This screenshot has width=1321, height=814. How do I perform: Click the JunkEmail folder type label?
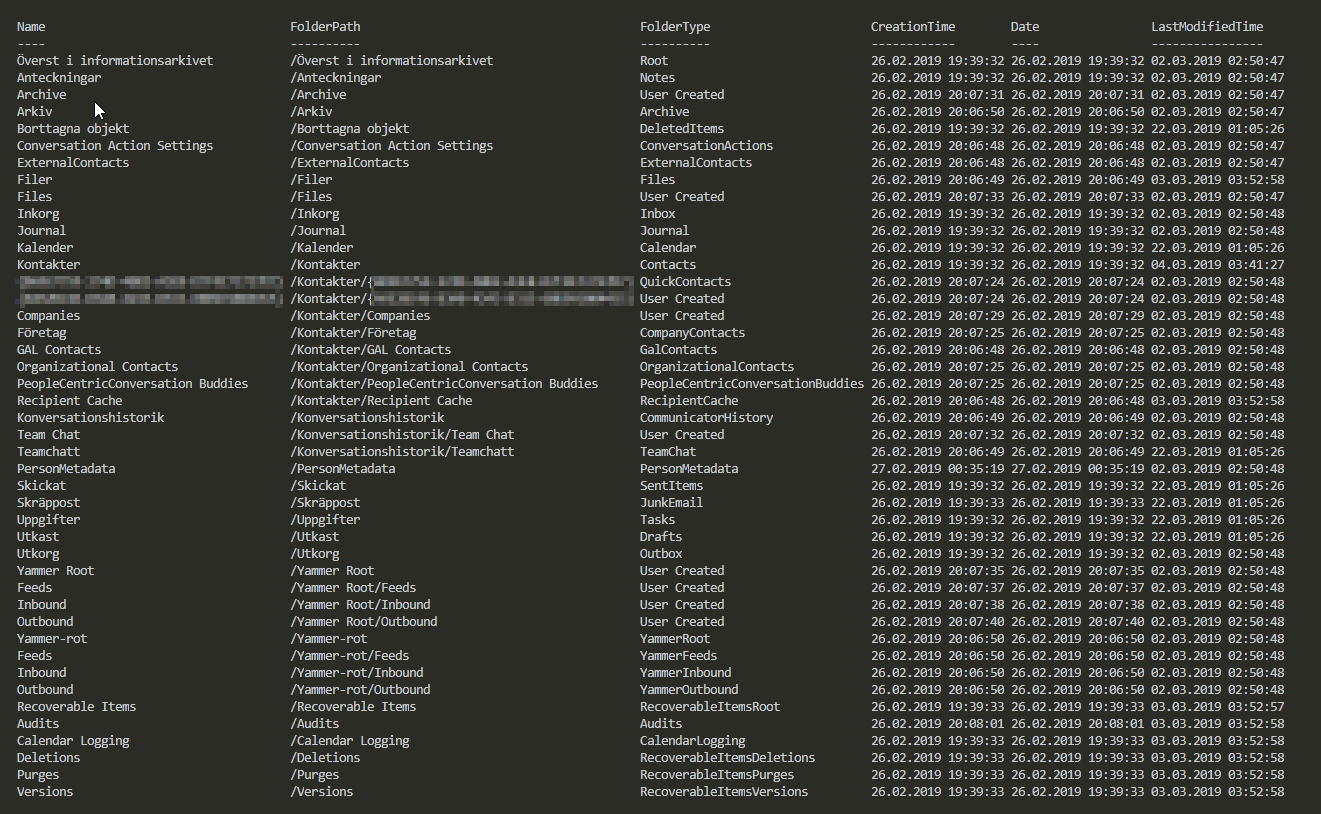pyautogui.click(x=673, y=502)
